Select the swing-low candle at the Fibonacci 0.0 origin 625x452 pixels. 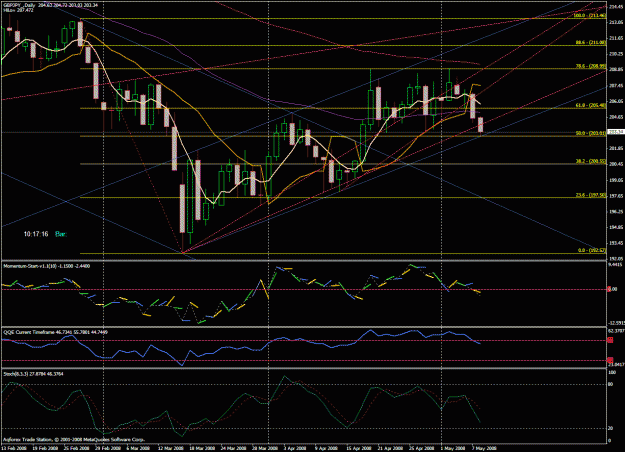pyautogui.click(x=182, y=208)
